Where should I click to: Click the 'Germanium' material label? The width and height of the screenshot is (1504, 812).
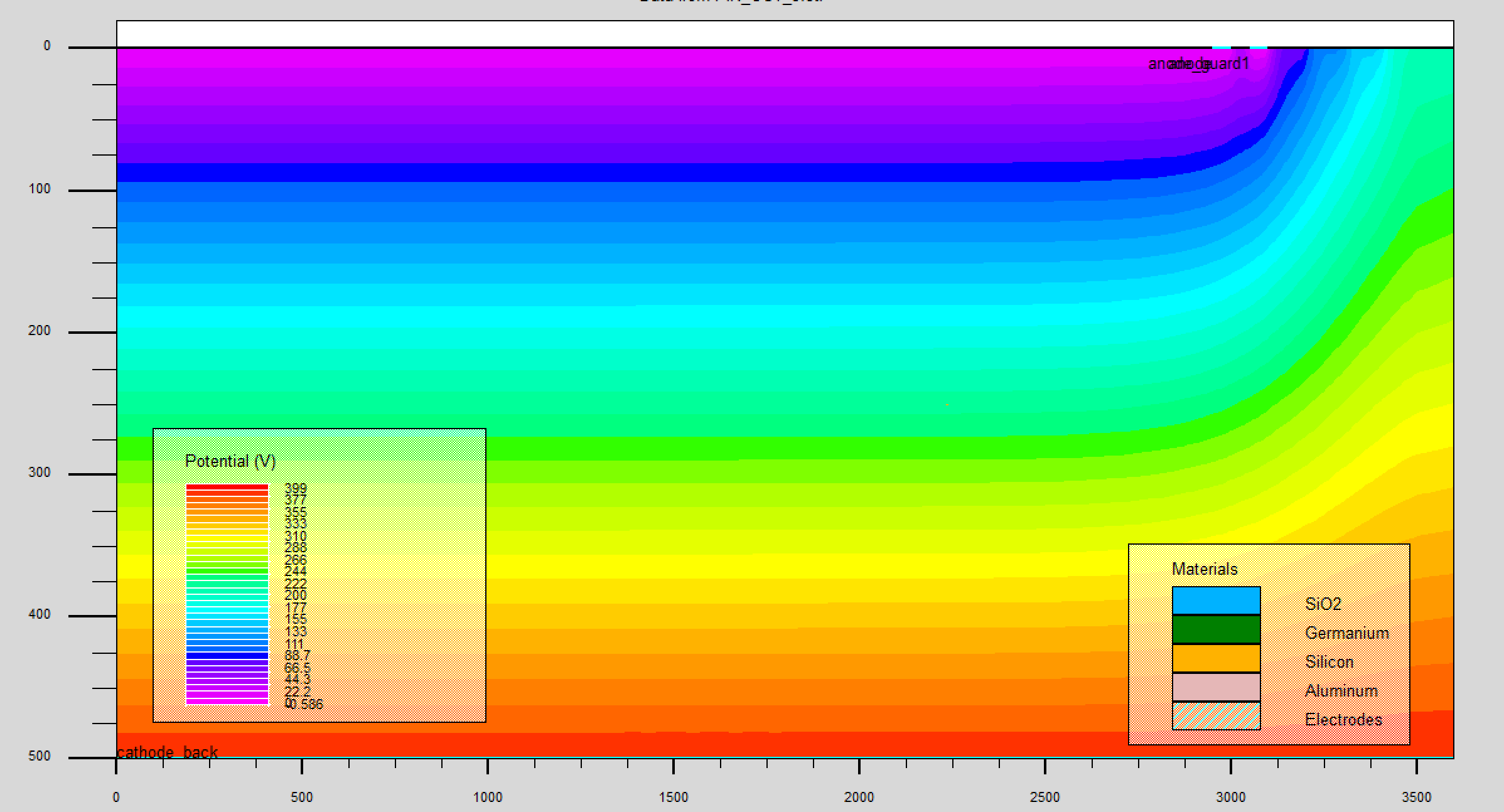coord(1347,633)
